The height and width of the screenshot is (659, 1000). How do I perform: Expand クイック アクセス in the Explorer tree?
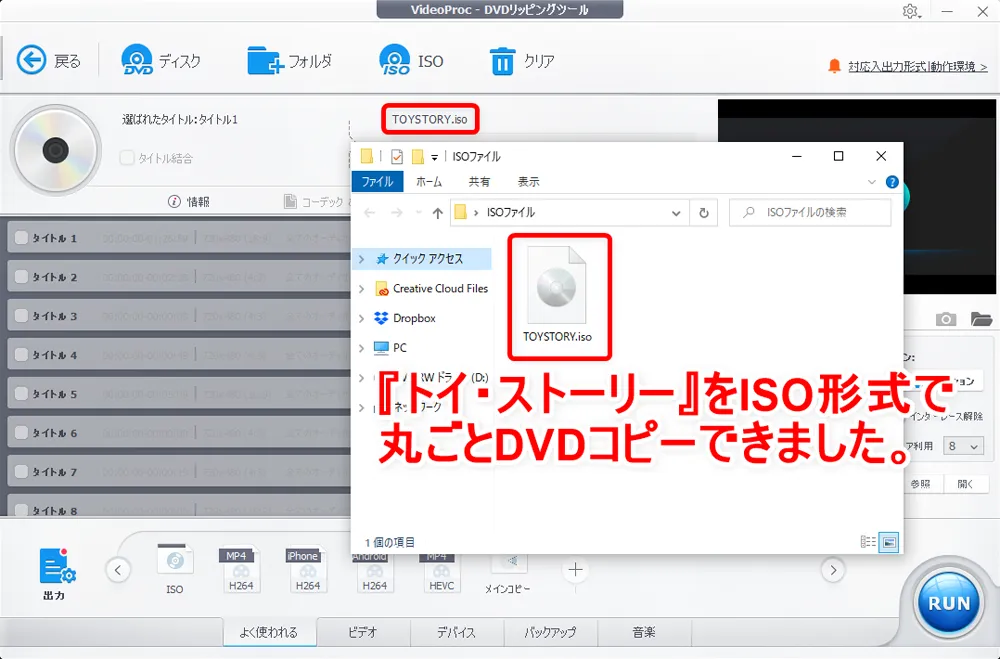(x=362, y=259)
